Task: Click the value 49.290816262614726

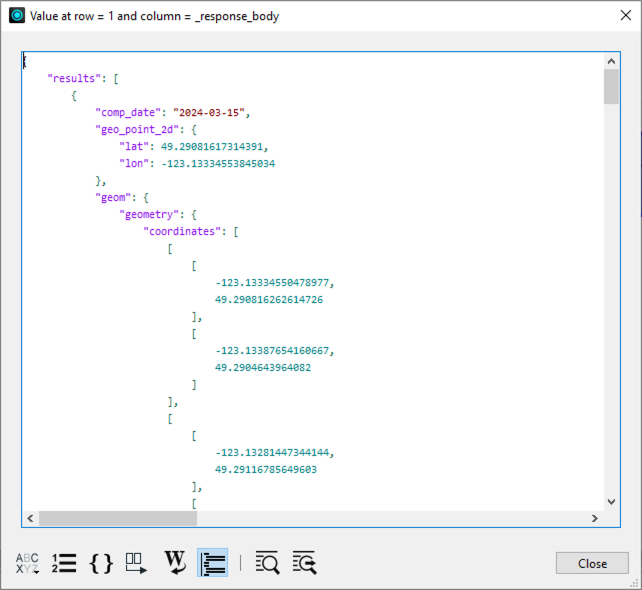Action: pos(269,300)
